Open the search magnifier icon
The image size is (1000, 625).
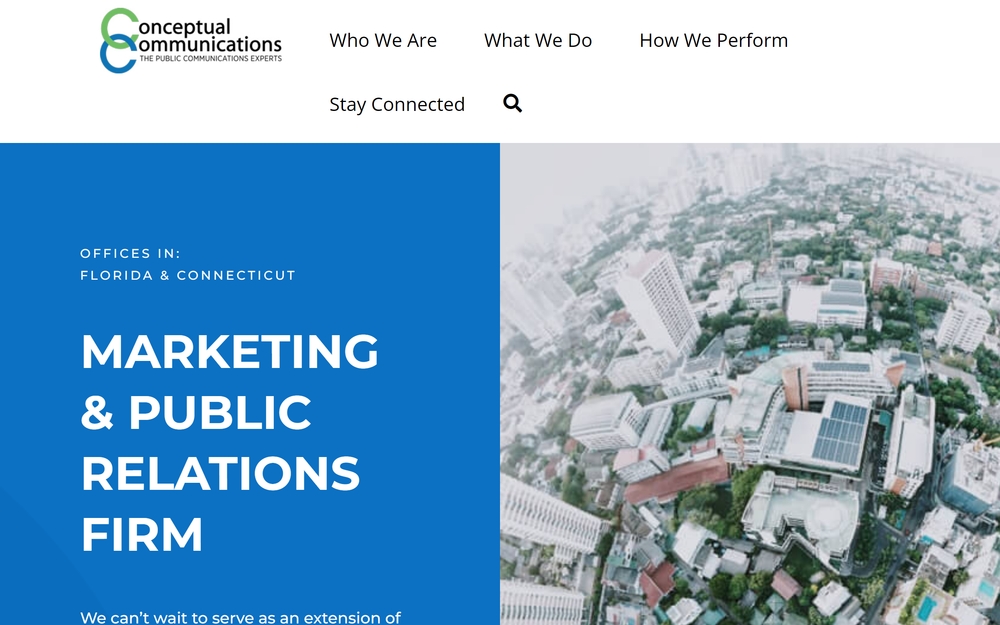[x=512, y=103]
